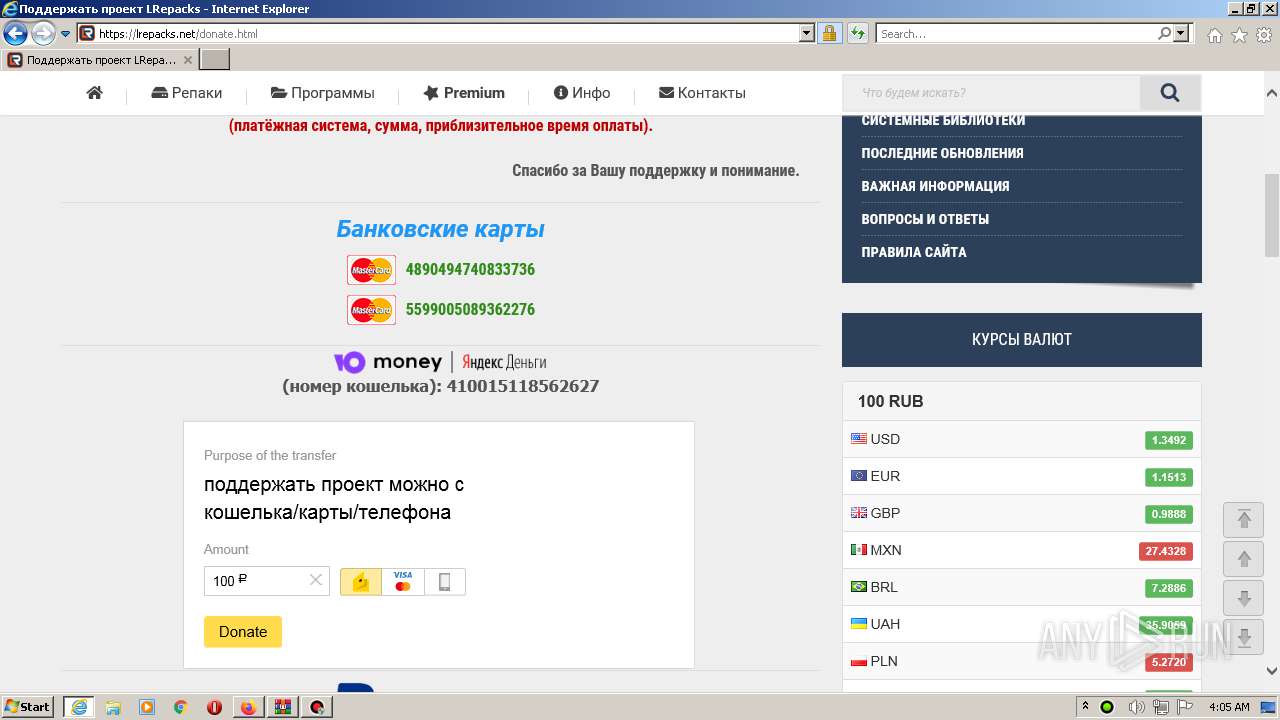
Task: Click the EUR flag icon
Action: pos(859,476)
